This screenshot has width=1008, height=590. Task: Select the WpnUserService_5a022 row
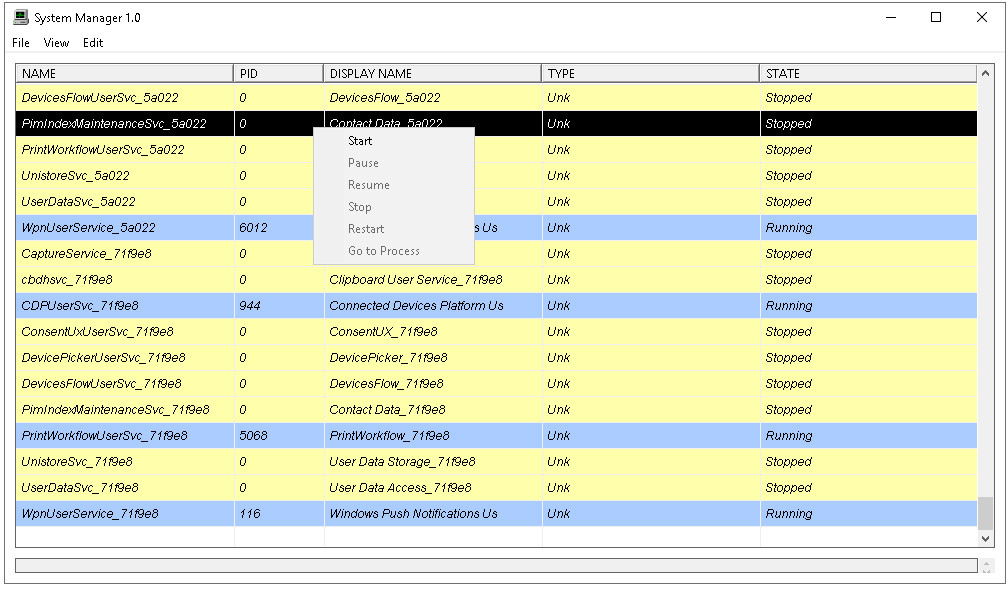click(x=496, y=228)
